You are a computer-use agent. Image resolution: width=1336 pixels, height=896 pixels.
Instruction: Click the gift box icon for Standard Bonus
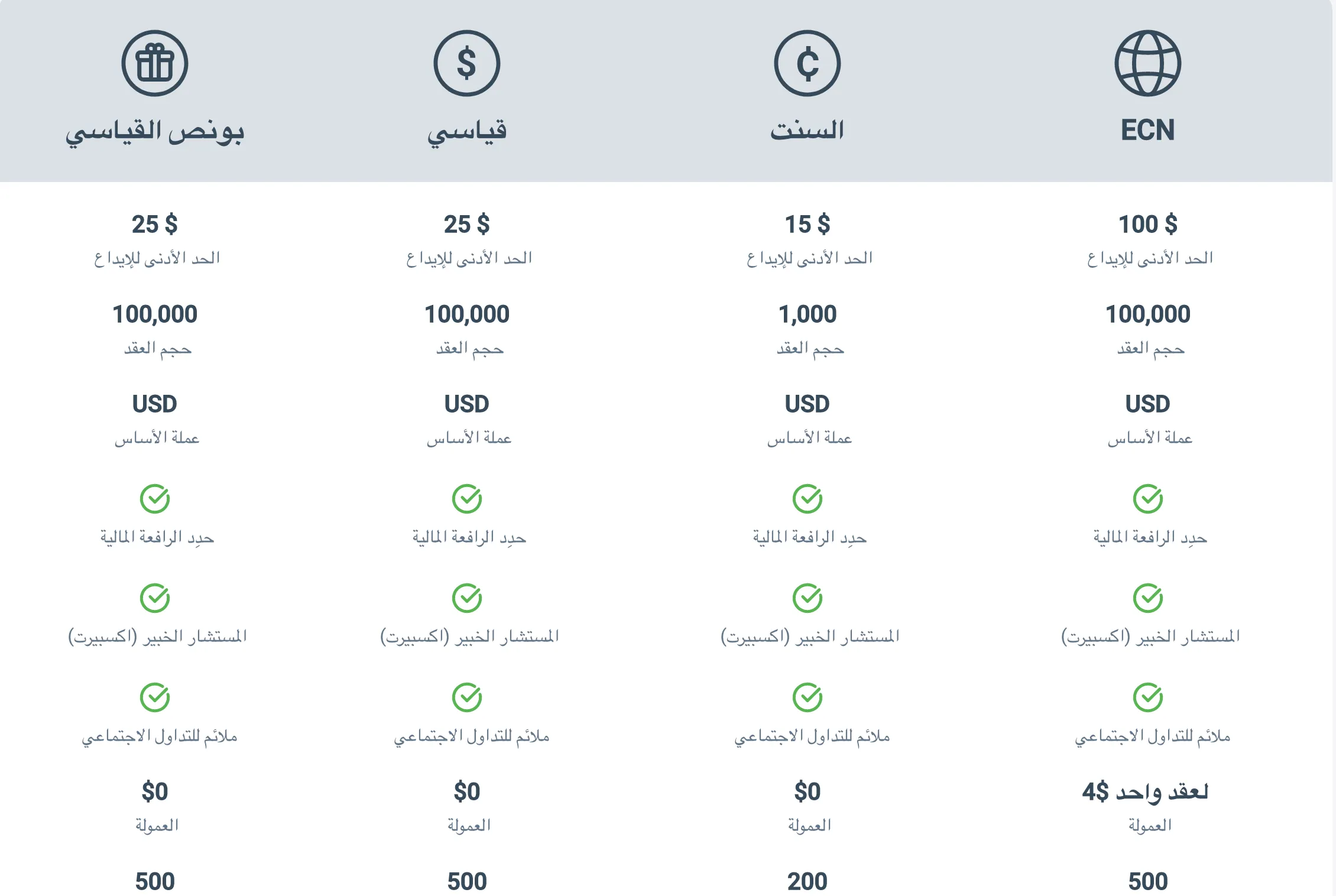[155, 63]
